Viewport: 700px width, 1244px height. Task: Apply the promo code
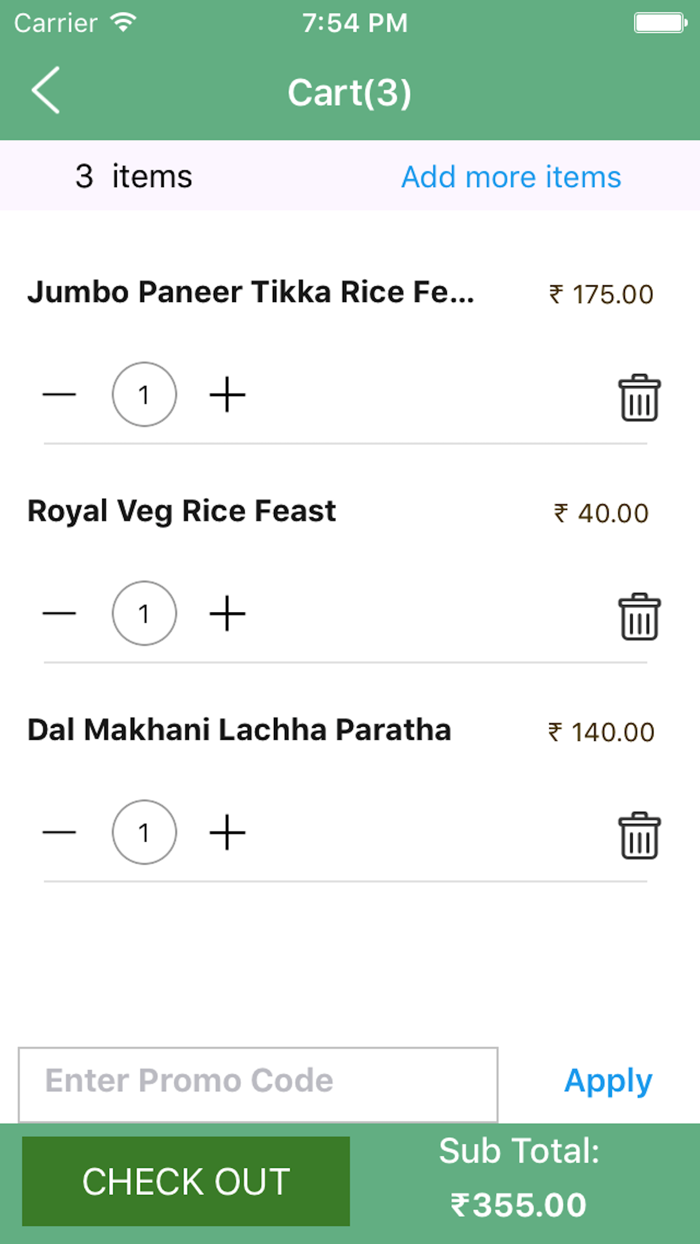608,1081
